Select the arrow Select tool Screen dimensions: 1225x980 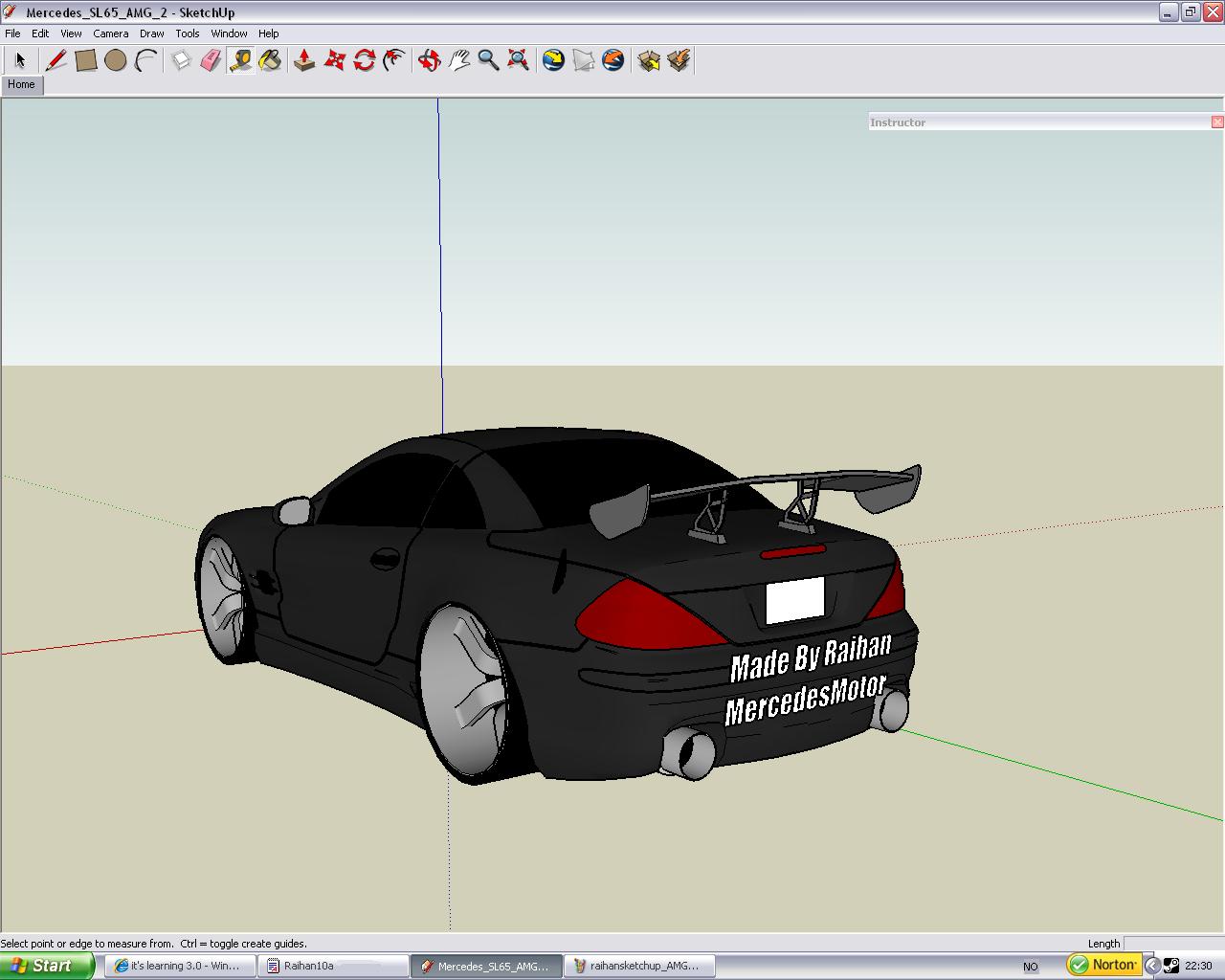[x=20, y=60]
